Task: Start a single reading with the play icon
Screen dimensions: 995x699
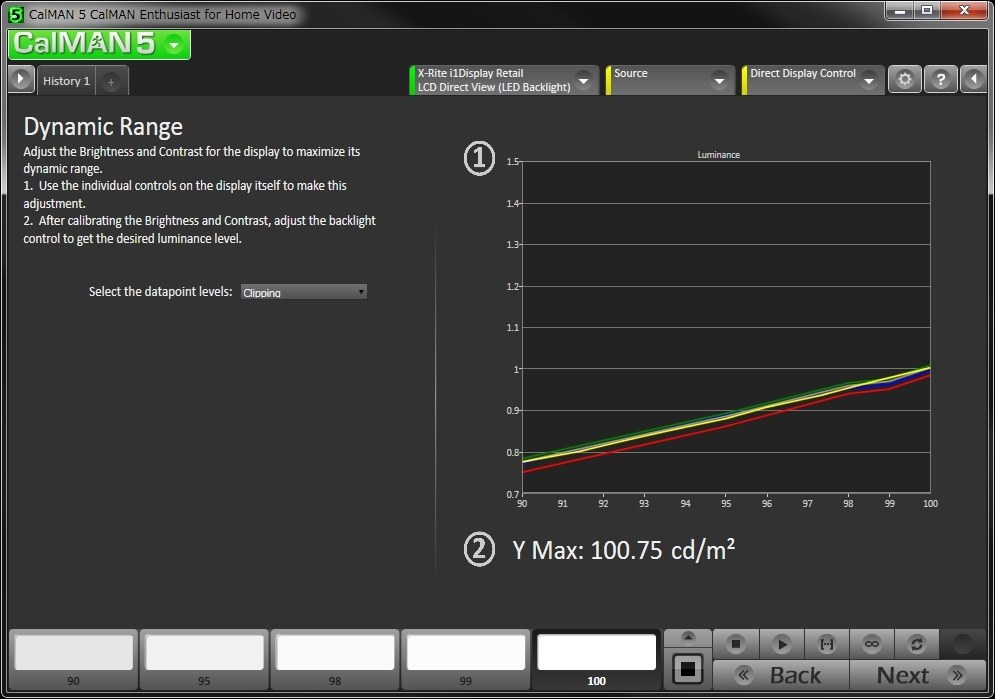Action: coord(782,644)
